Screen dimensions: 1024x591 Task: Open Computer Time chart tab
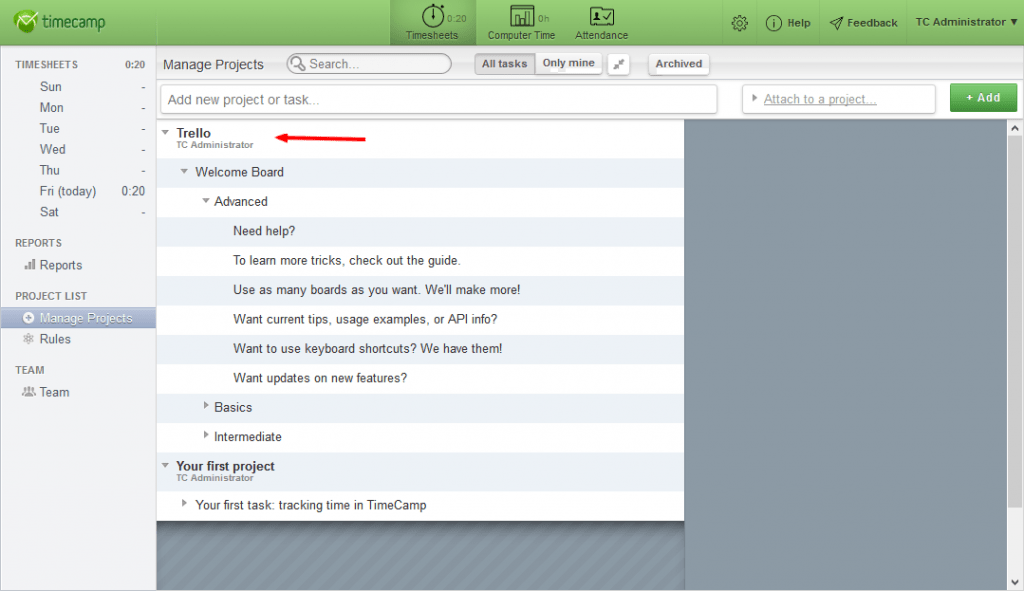coord(521,23)
